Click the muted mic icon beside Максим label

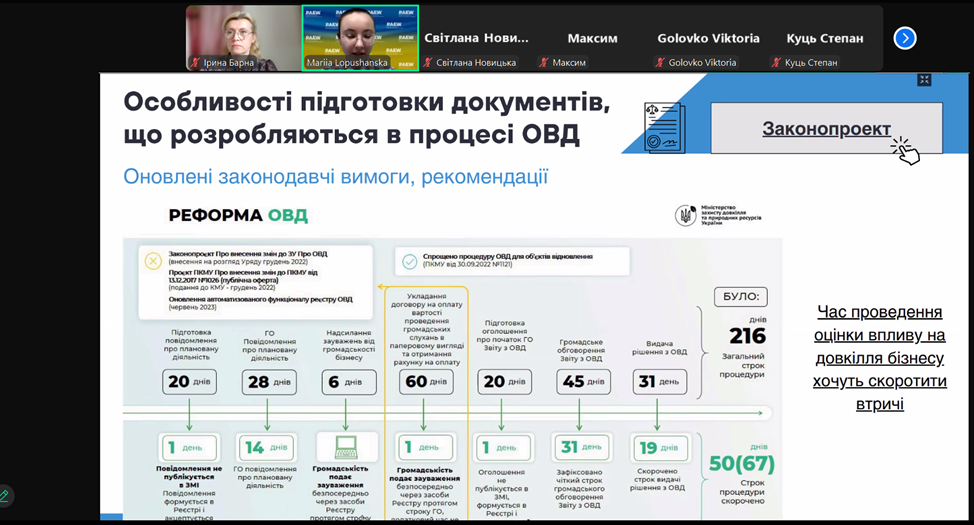[544, 62]
